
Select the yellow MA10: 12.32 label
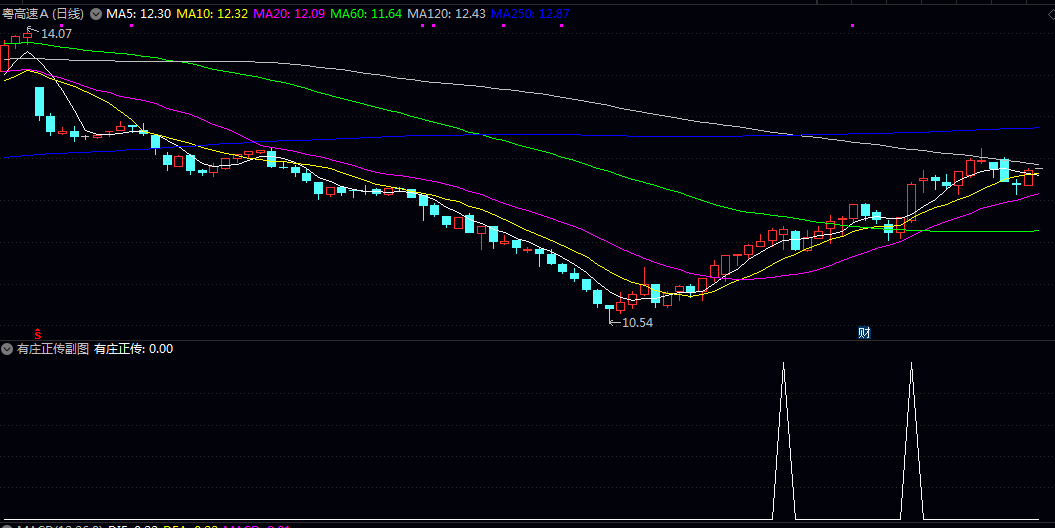tap(213, 14)
